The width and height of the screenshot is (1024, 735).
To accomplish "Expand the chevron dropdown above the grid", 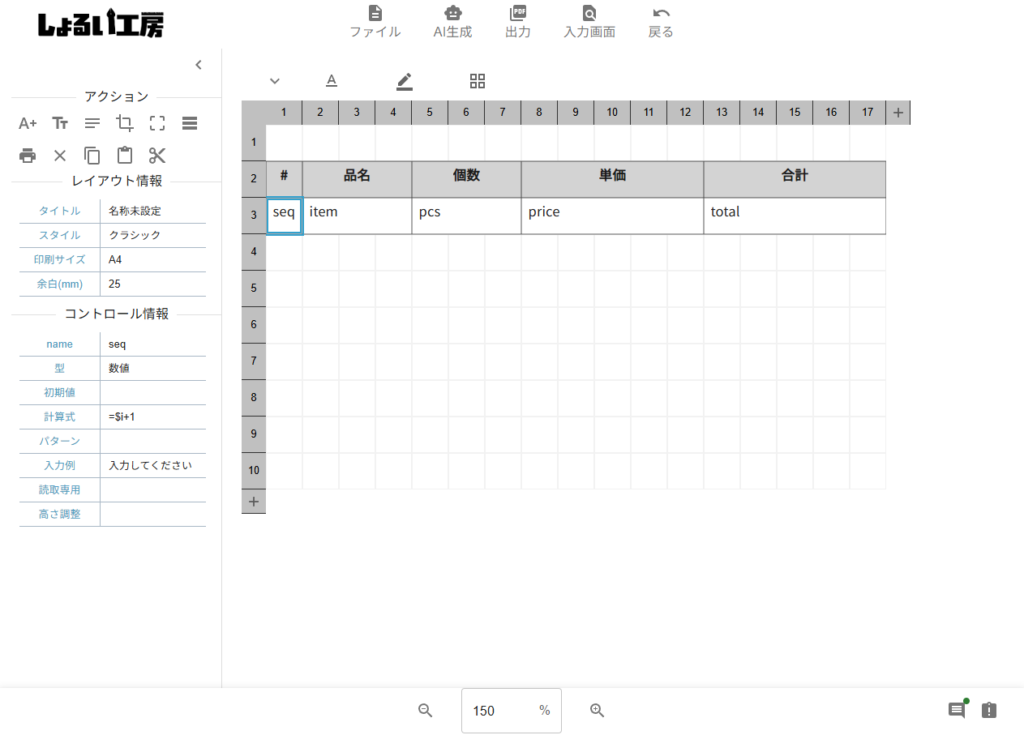I will click(x=275, y=81).
